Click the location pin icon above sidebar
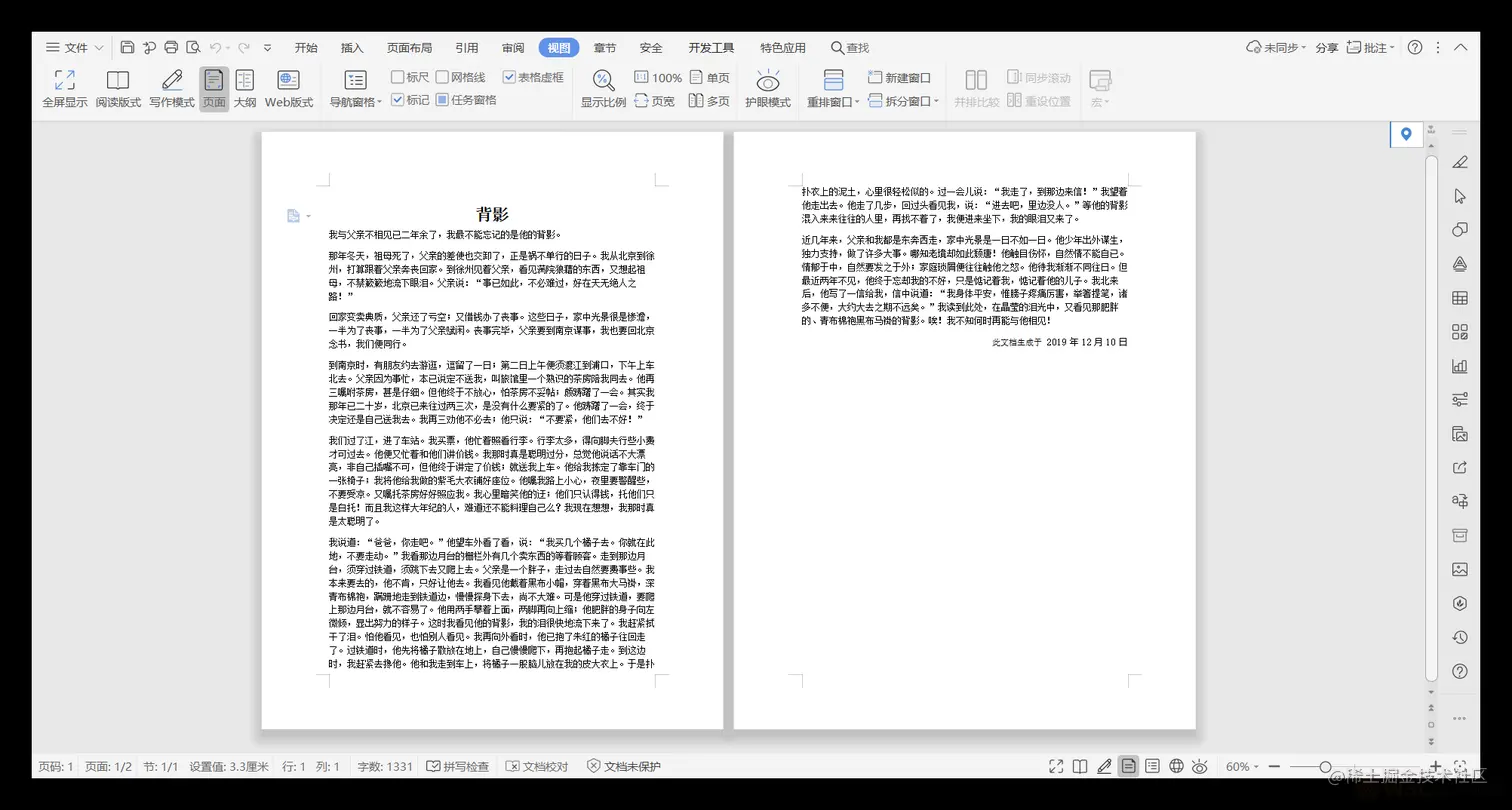 coord(1406,134)
